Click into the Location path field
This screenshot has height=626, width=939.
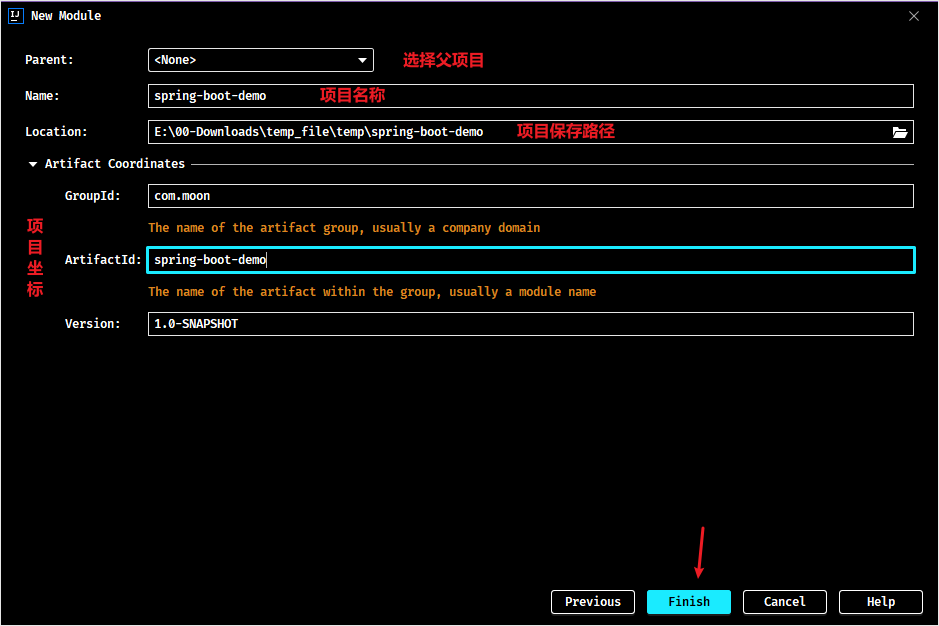click(519, 132)
